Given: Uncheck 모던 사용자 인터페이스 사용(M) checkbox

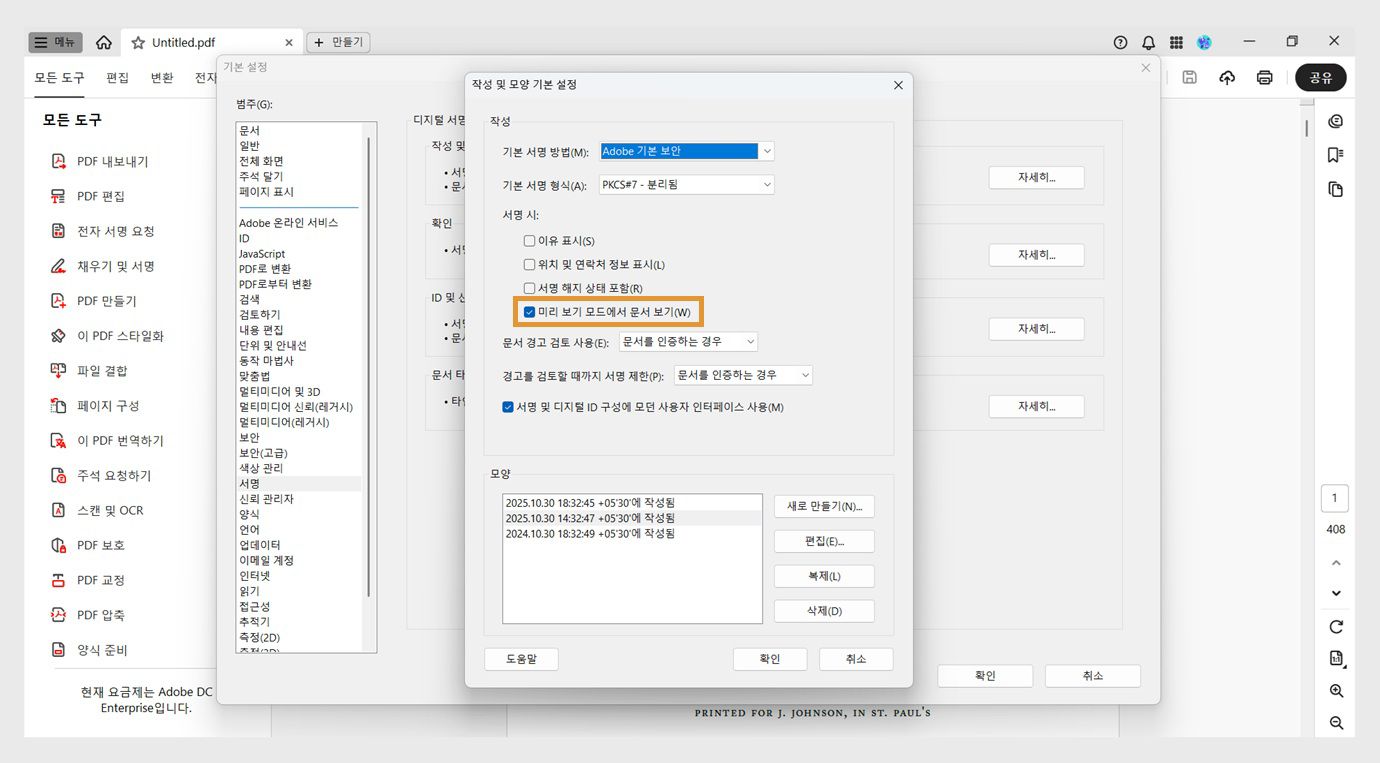Looking at the screenshot, I should [509, 407].
